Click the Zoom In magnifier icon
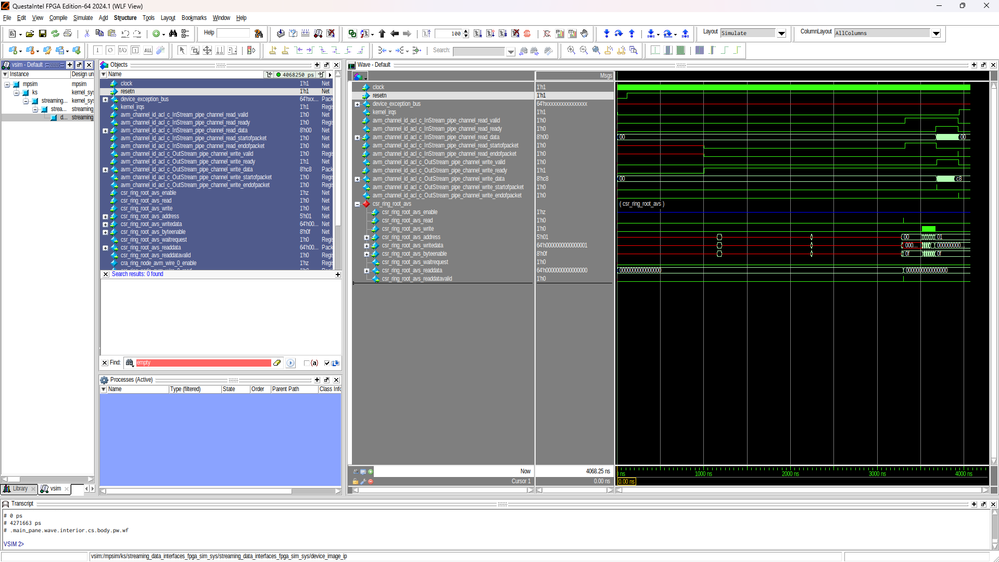The image size is (999, 562). 571,50
